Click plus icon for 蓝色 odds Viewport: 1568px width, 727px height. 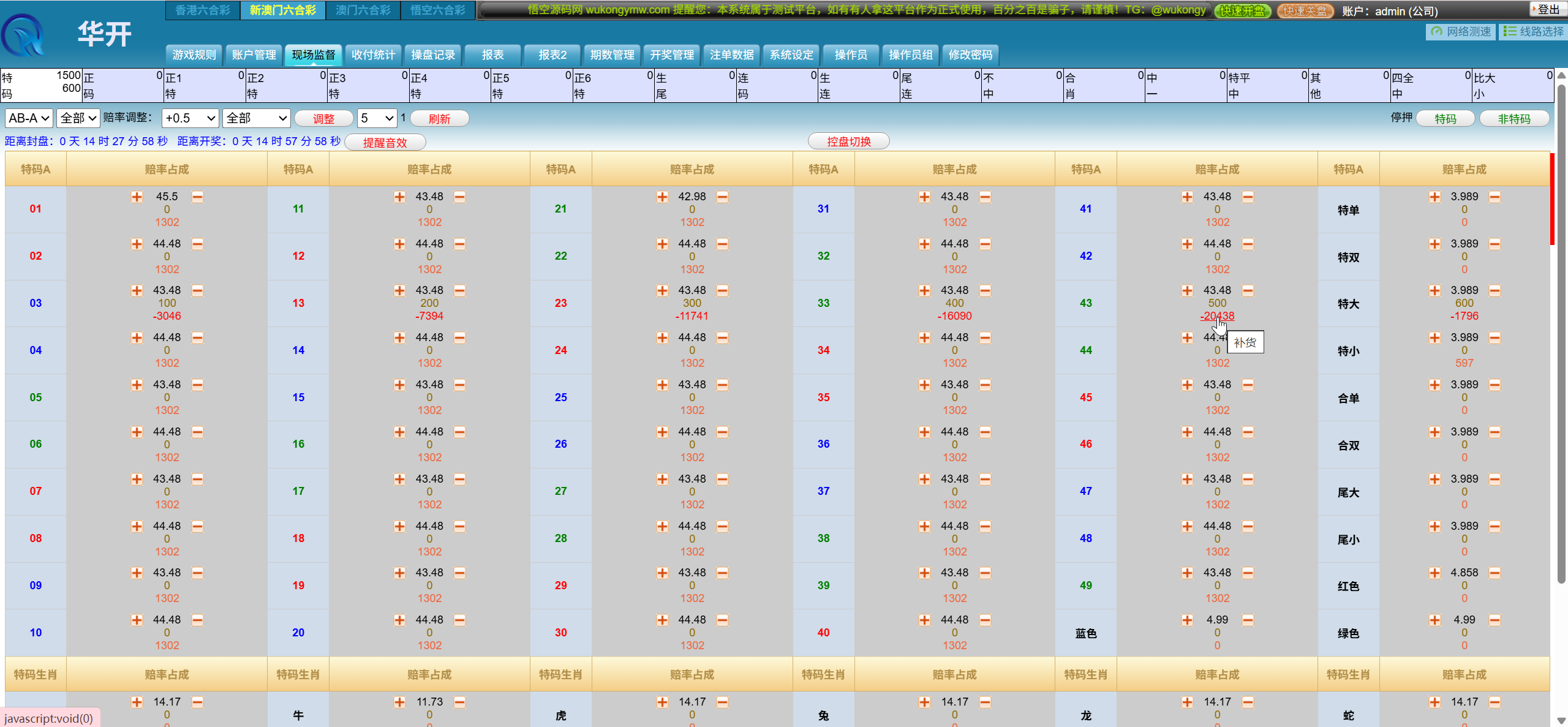[1187, 620]
